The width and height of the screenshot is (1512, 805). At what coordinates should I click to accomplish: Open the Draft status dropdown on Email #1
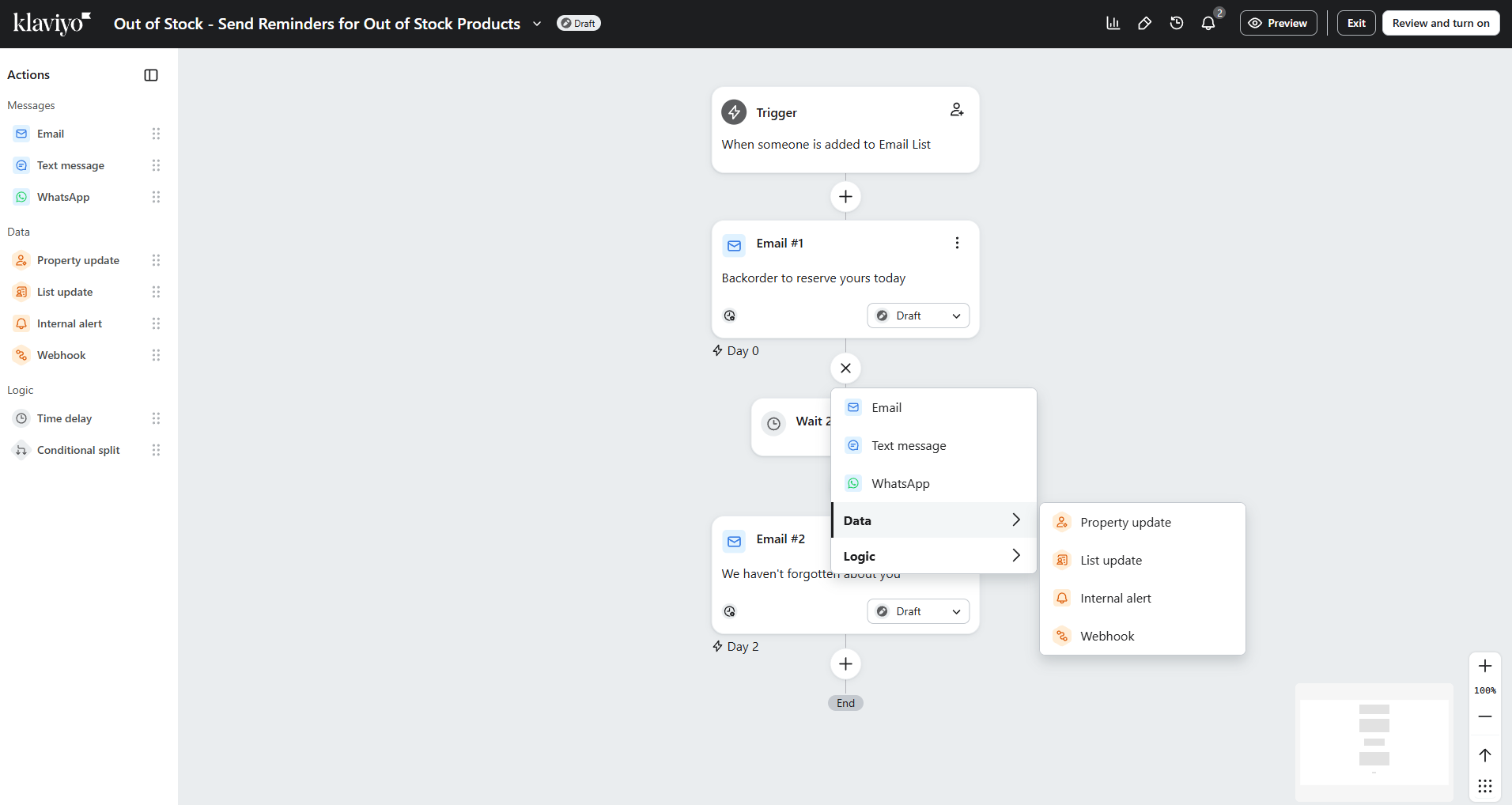coord(917,316)
